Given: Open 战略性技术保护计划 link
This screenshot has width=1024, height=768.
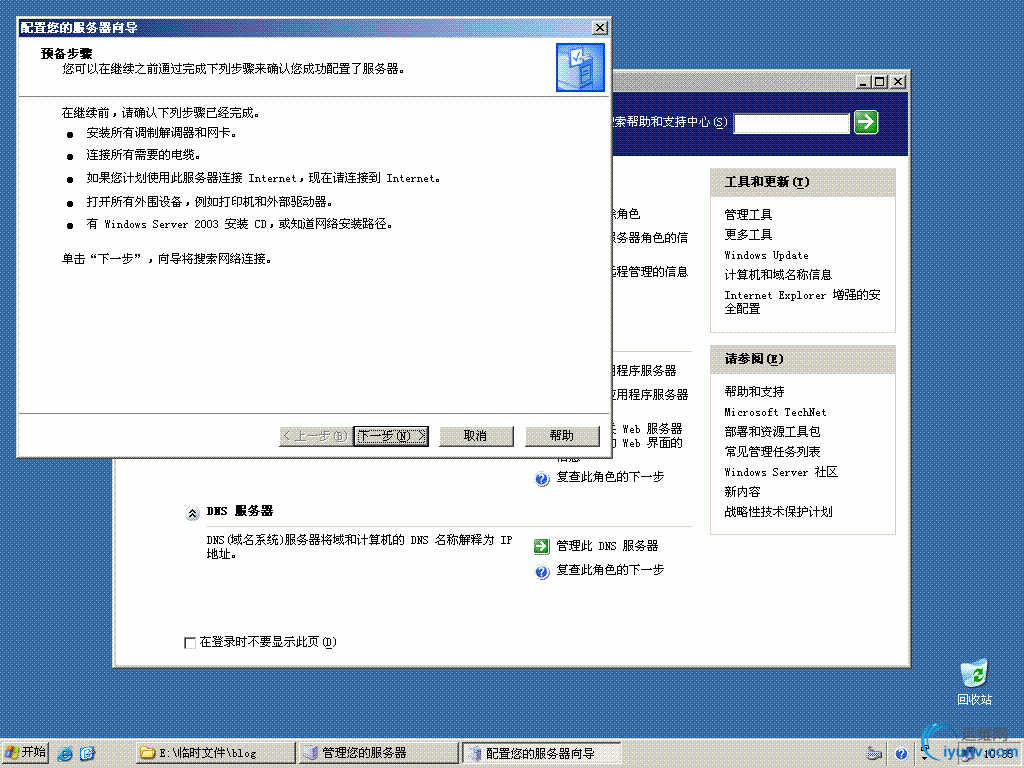Looking at the screenshot, I should [x=778, y=512].
